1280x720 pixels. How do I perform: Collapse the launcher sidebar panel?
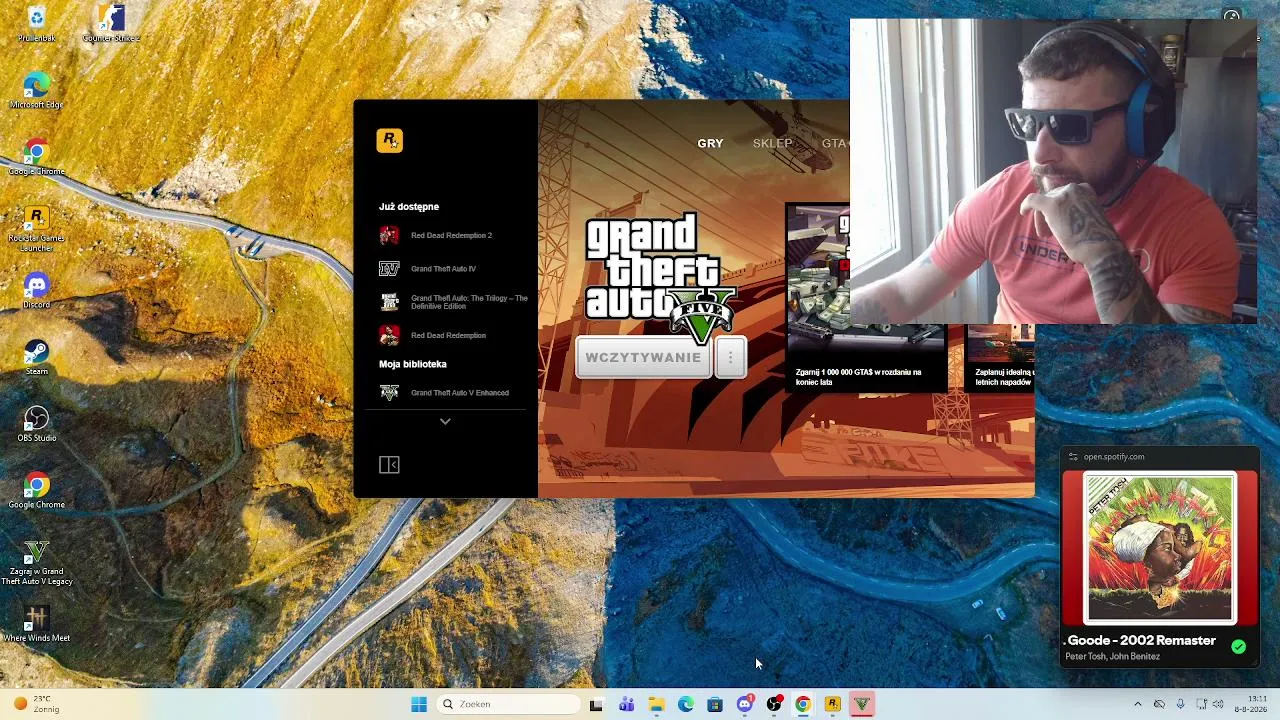(x=389, y=465)
